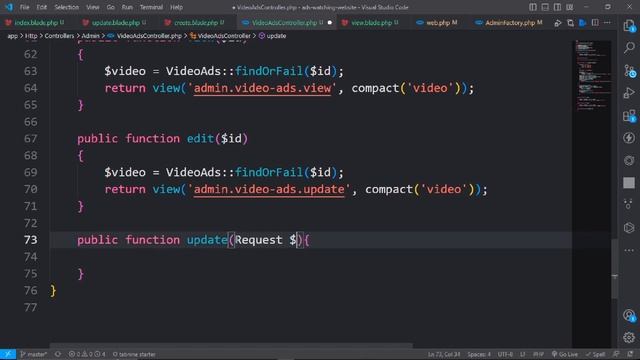The width and height of the screenshot is (640, 360).
Task: Click the Spell checker status item
Action: [596, 354]
